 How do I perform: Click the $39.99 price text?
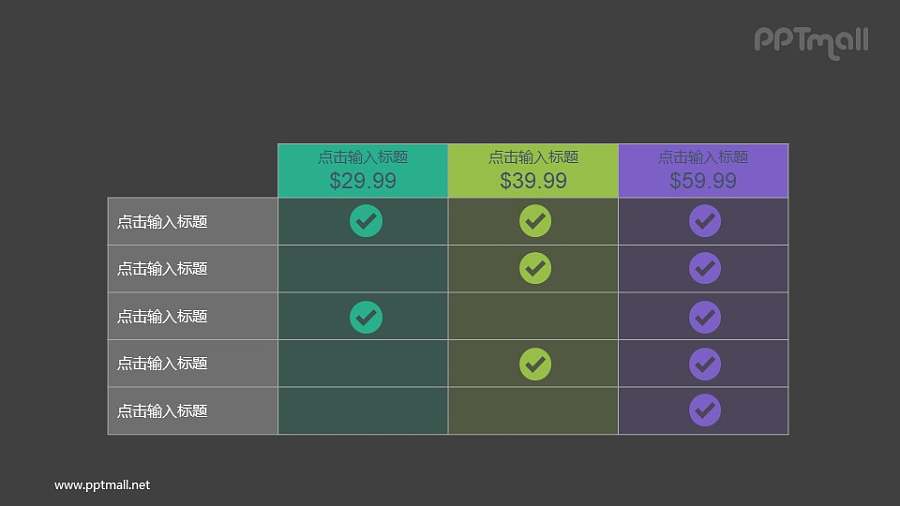[x=533, y=181]
